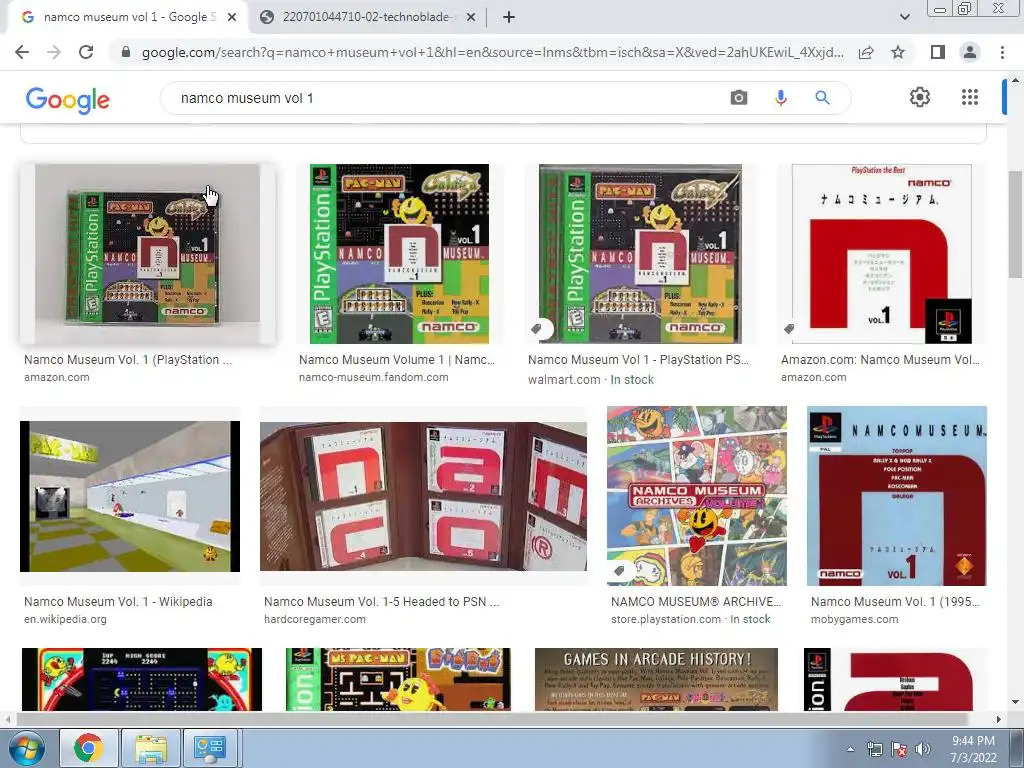Open the Wikipedia 3D museum thumbnail
This screenshot has width=1024, height=768.
[130, 496]
